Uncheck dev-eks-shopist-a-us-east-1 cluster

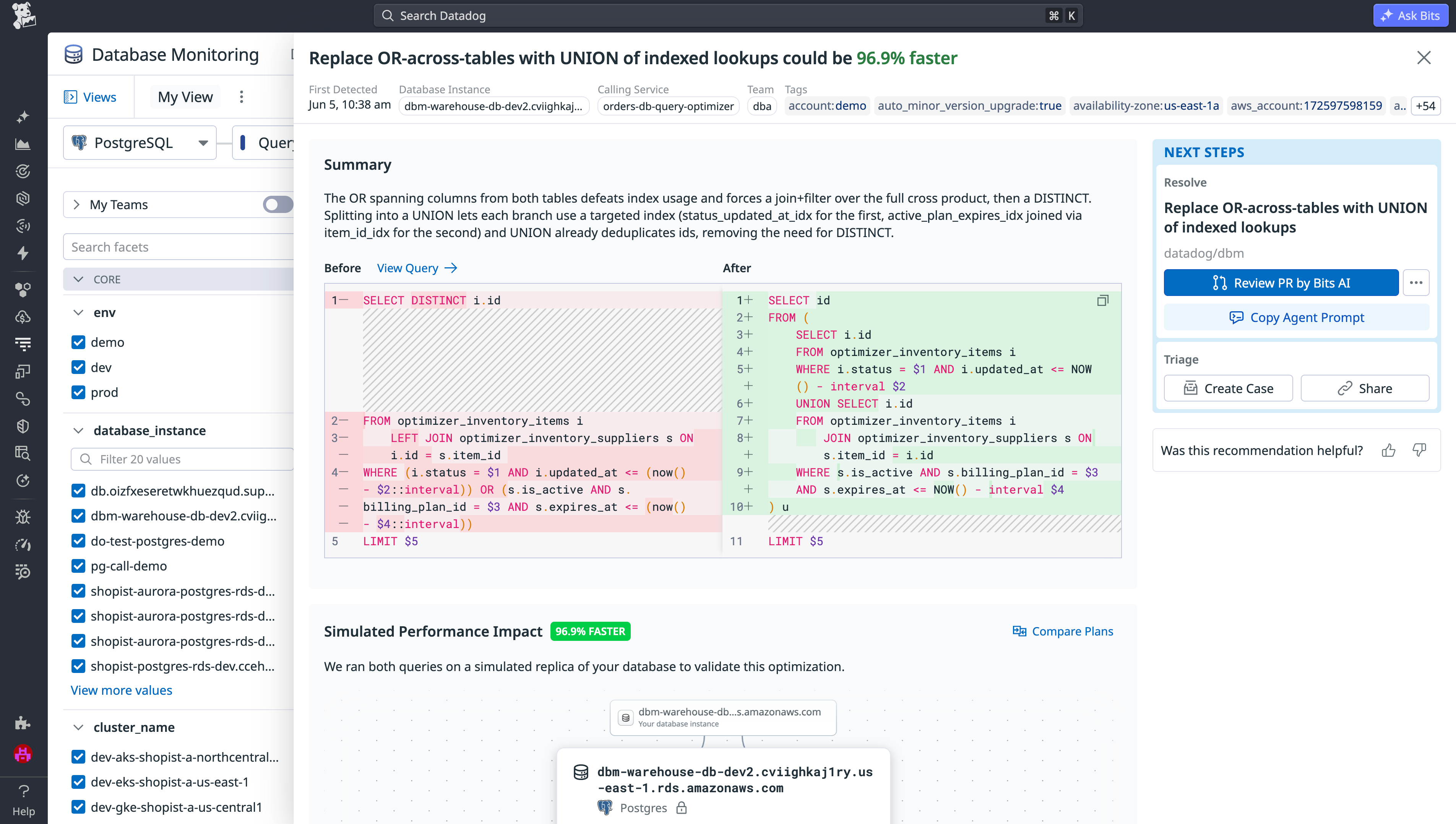[78, 782]
